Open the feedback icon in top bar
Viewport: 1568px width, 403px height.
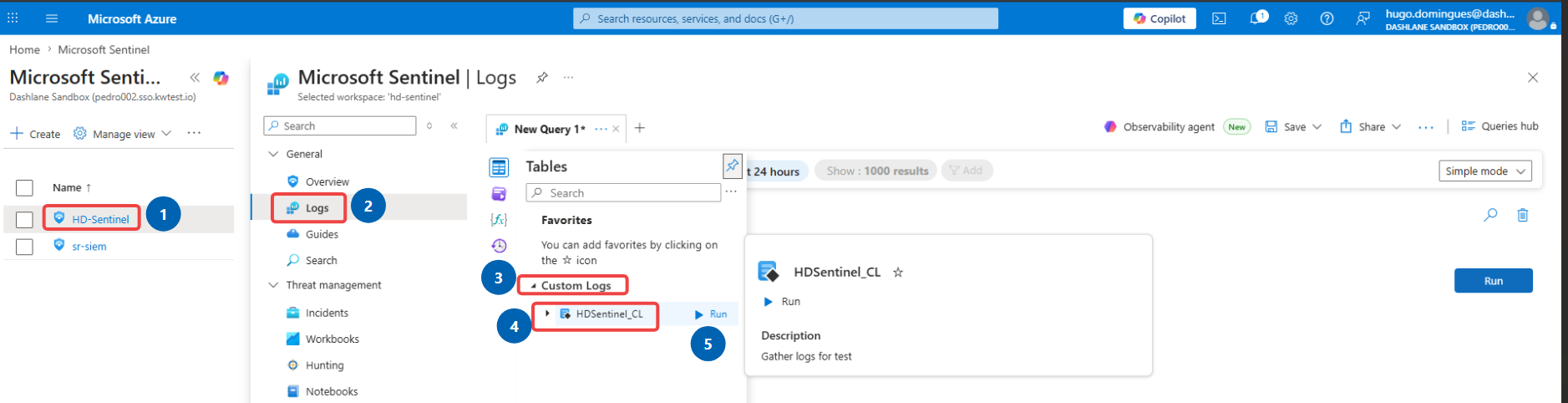tap(1362, 18)
